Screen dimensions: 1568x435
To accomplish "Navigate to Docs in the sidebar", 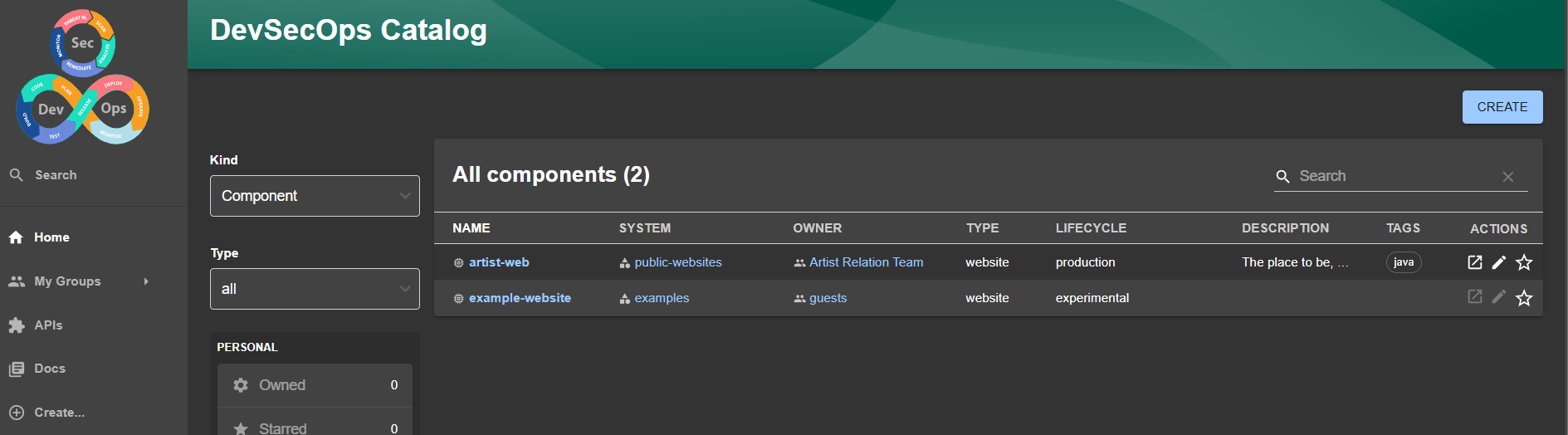I will pyautogui.click(x=50, y=369).
